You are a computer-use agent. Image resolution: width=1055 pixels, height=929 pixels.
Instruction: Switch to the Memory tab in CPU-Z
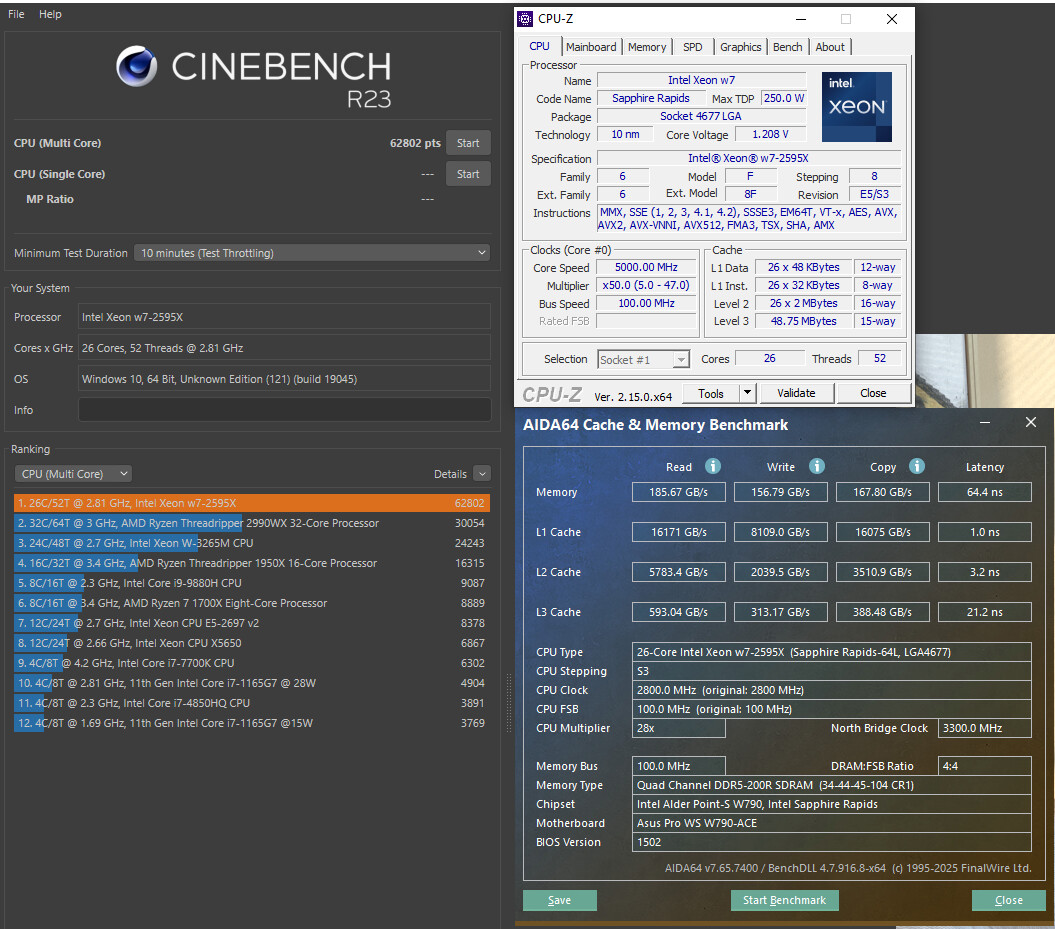(x=647, y=47)
